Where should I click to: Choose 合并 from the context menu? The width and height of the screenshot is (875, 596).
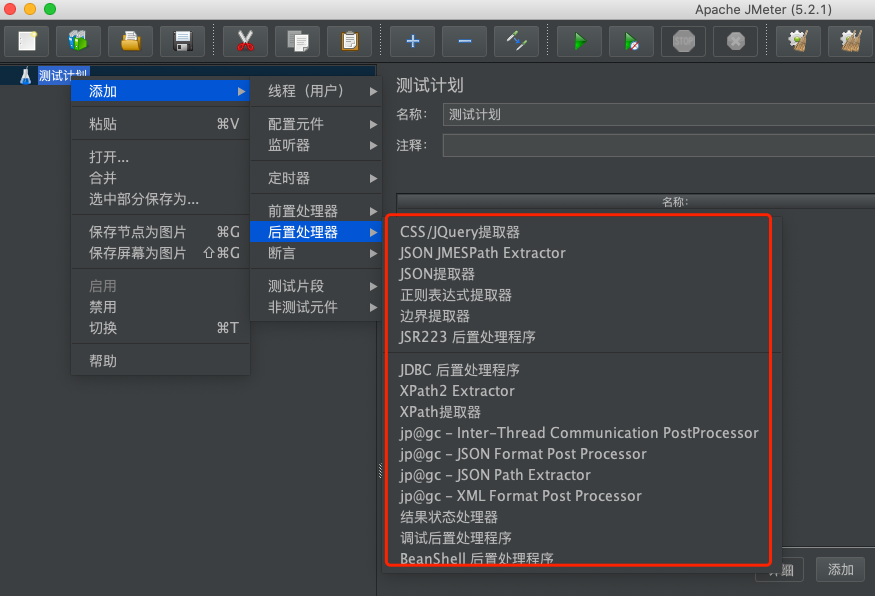point(161,178)
